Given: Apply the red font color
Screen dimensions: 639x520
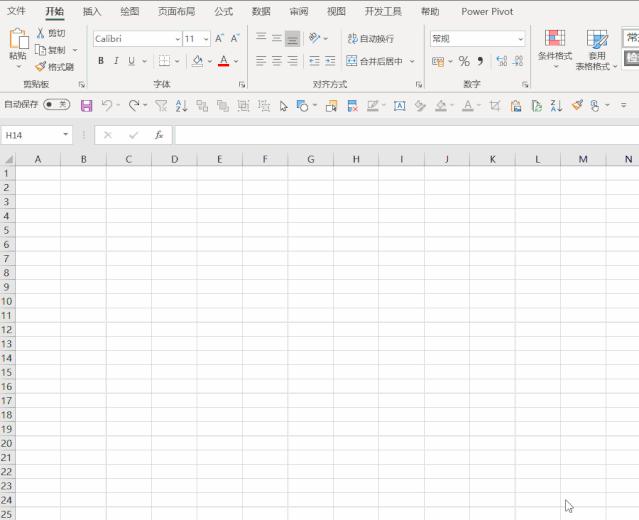Looking at the screenshot, I should 223,61.
